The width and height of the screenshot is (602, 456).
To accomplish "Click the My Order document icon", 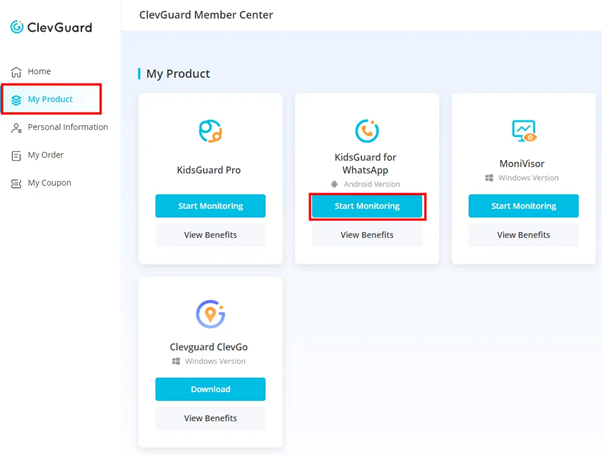I will click(16, 156).
